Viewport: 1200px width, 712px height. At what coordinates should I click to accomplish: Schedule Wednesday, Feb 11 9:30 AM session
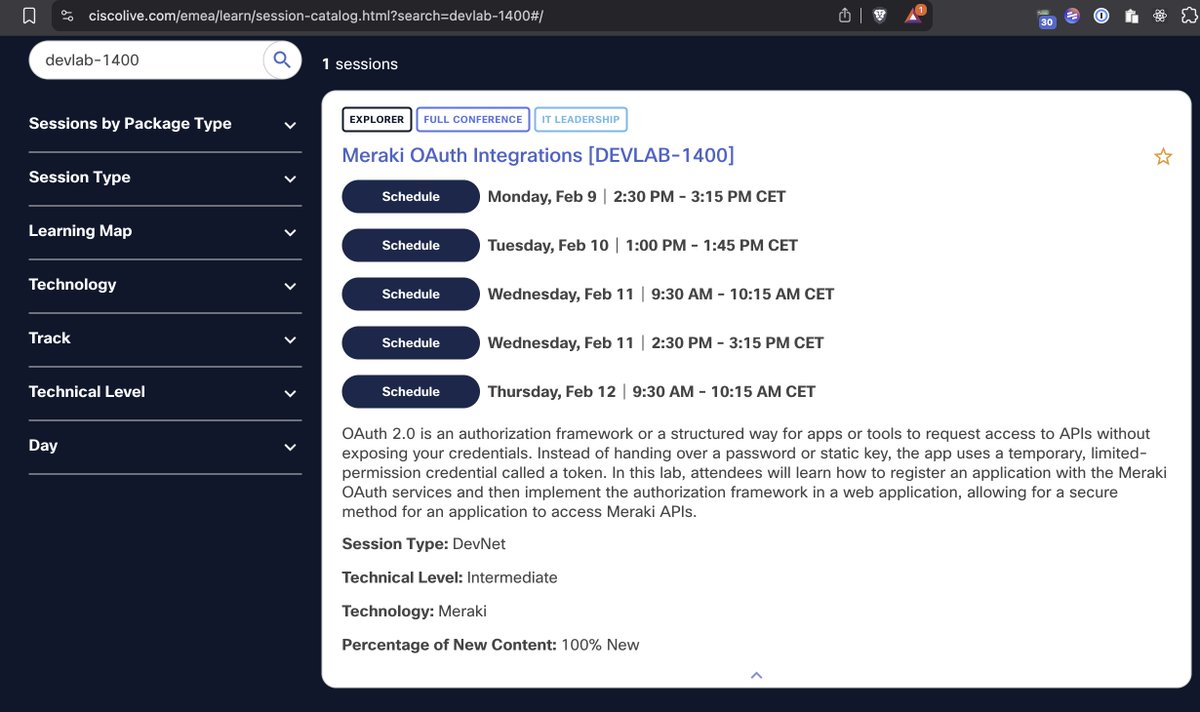tap(411, 294)
